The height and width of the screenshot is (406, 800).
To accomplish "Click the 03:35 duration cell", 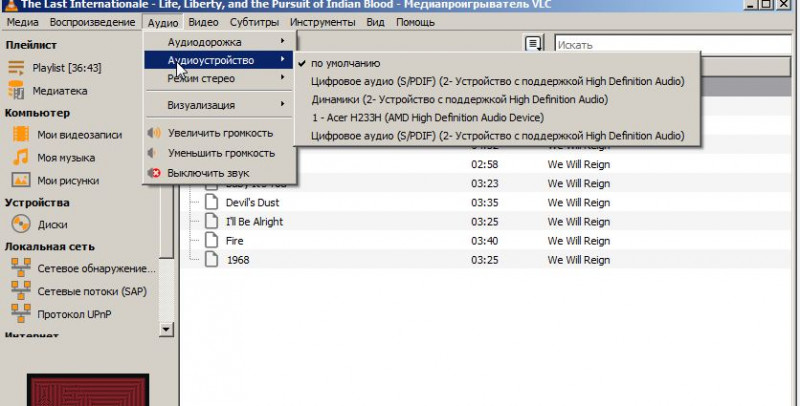I will coord(485,202).
